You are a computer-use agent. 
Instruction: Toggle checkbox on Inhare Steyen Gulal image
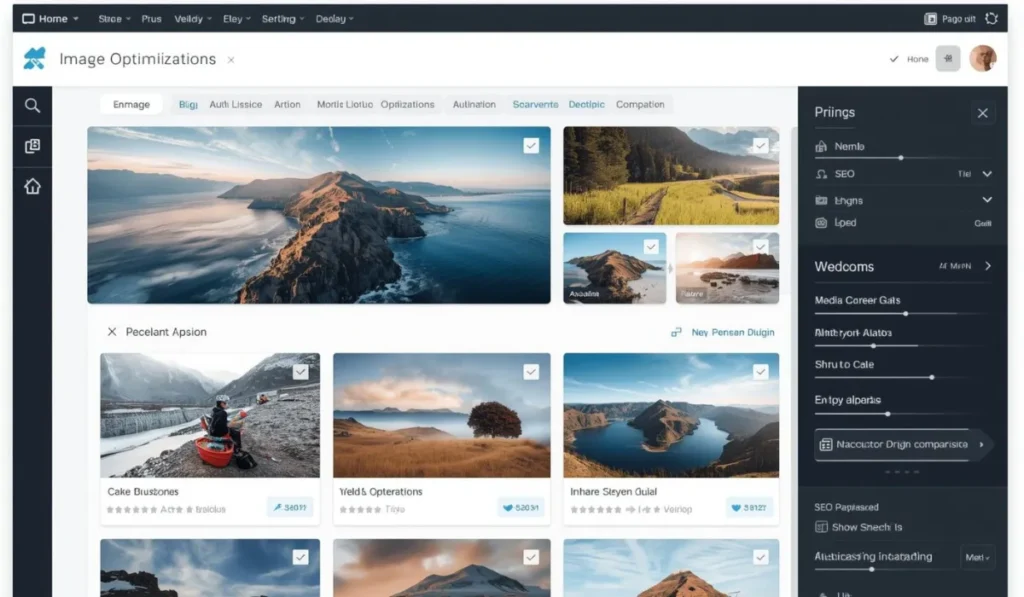point(760,372)
